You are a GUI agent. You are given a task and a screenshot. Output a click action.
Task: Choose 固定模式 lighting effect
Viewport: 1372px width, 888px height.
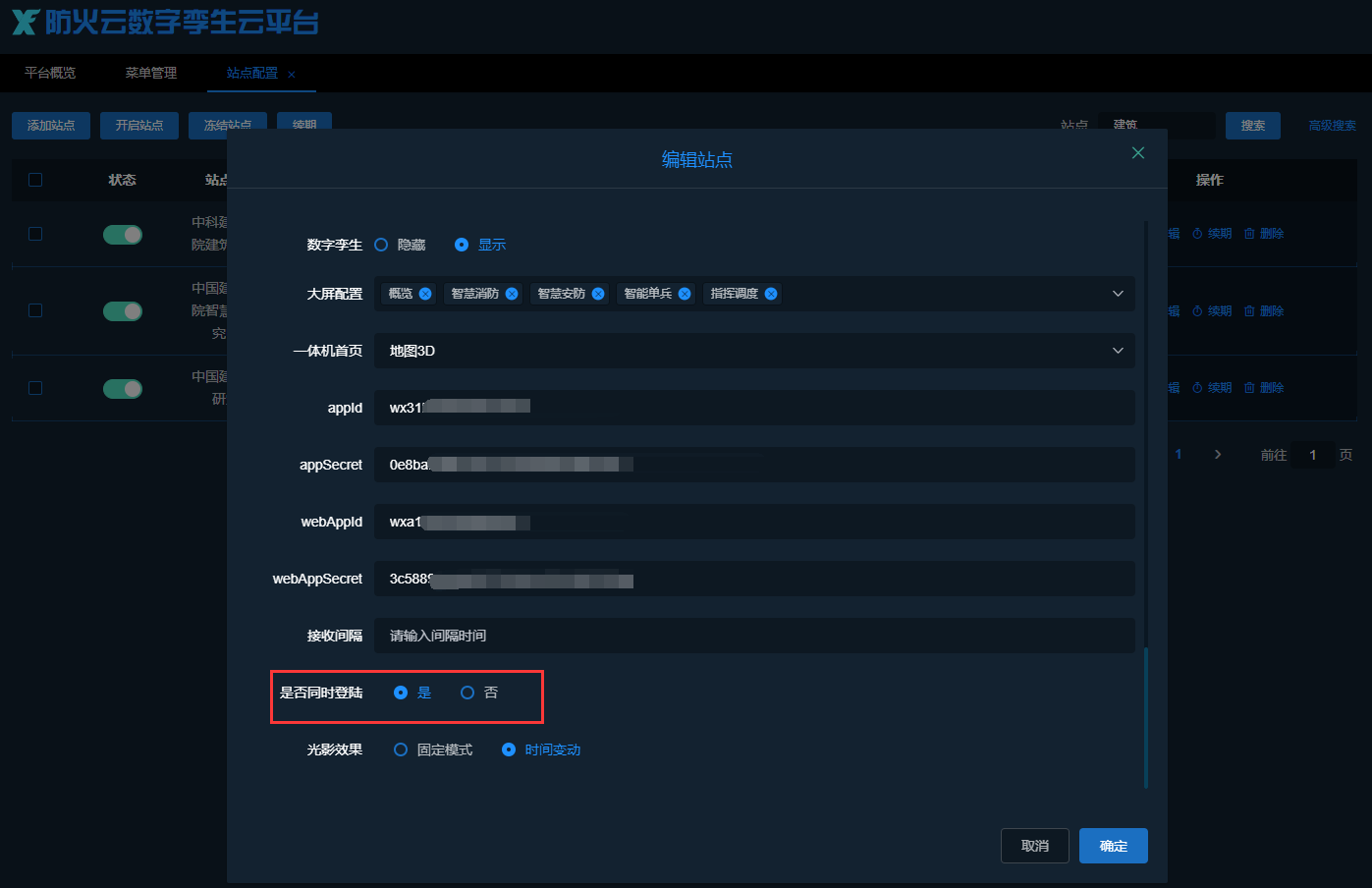433,749
